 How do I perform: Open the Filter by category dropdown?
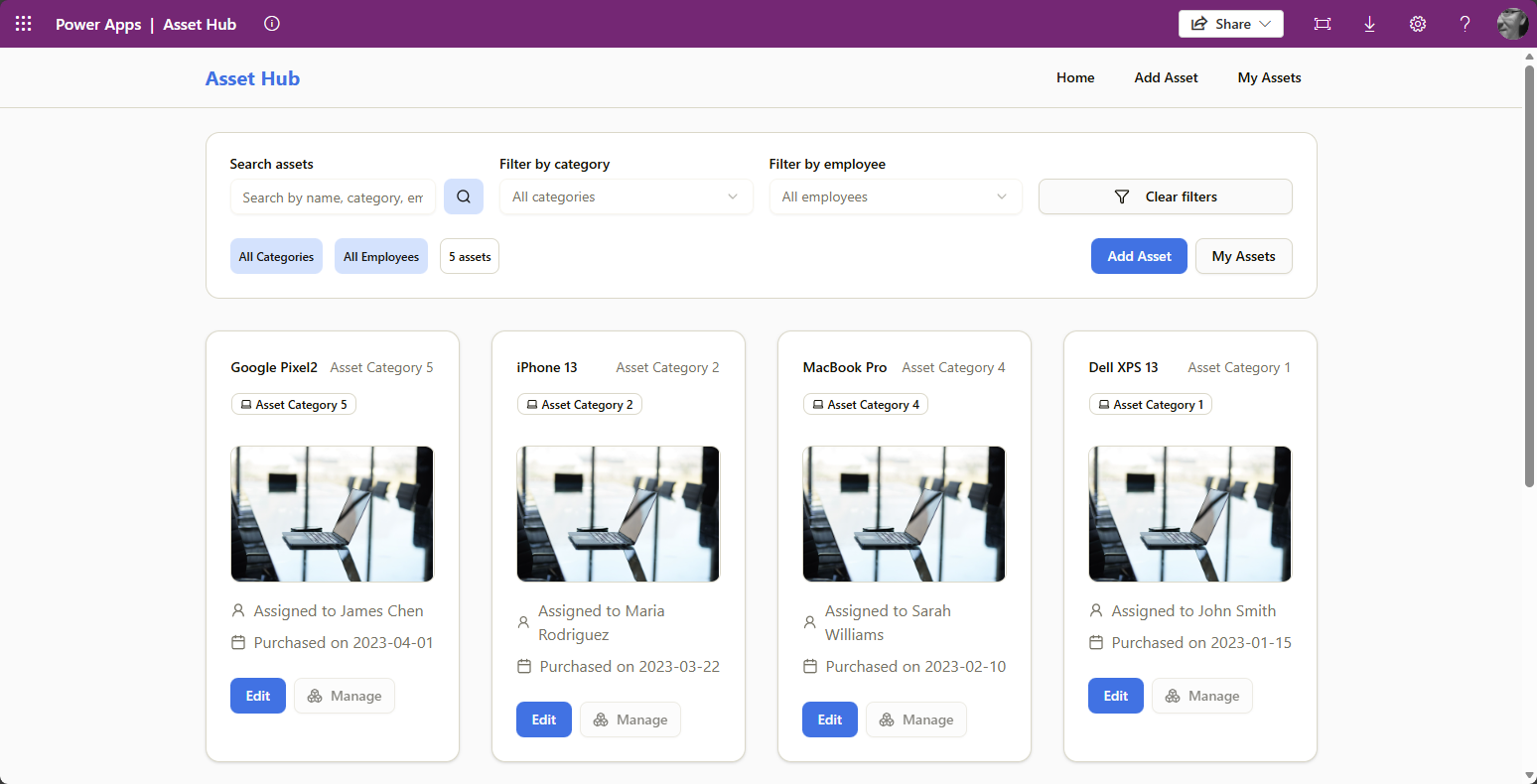(x=626, y=196)
